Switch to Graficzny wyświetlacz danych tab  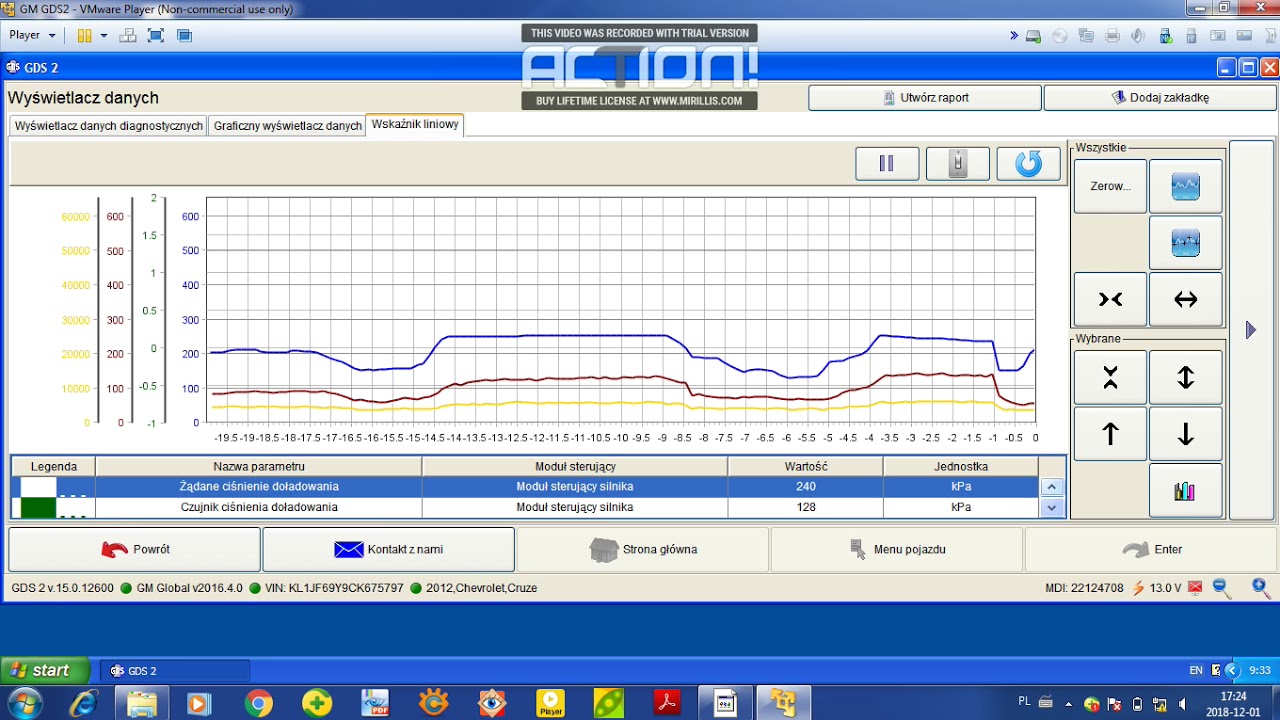tap(287, 126)
